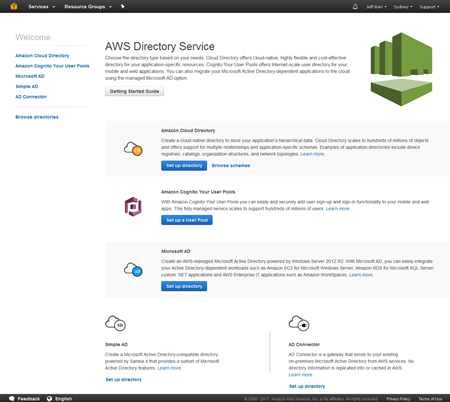The width and height of the screenshot is (450, 402).
Task: Click the Microsoft AD section title
Action: tap(176, 251)
